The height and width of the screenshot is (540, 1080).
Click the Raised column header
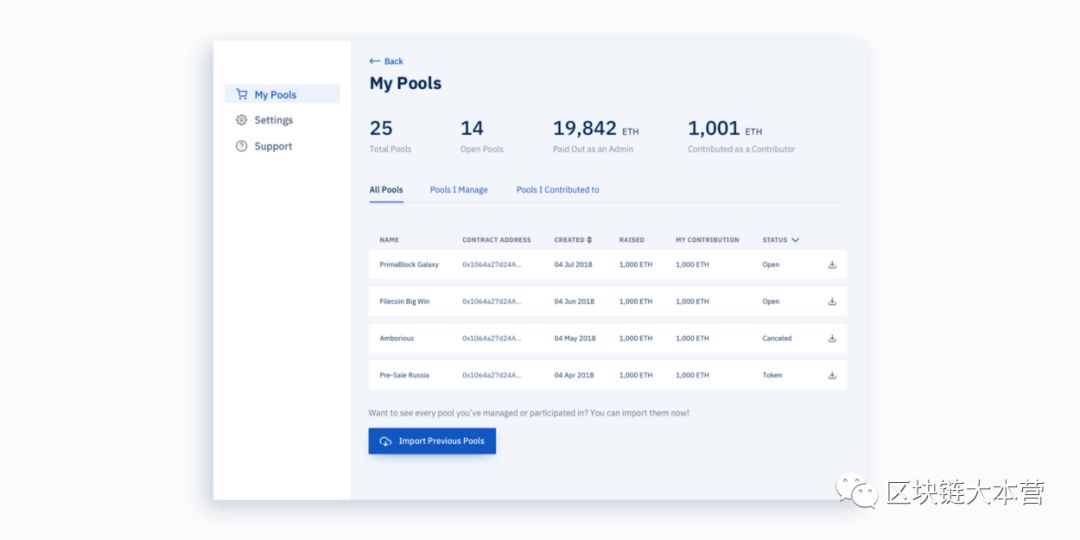click(632, 240)
